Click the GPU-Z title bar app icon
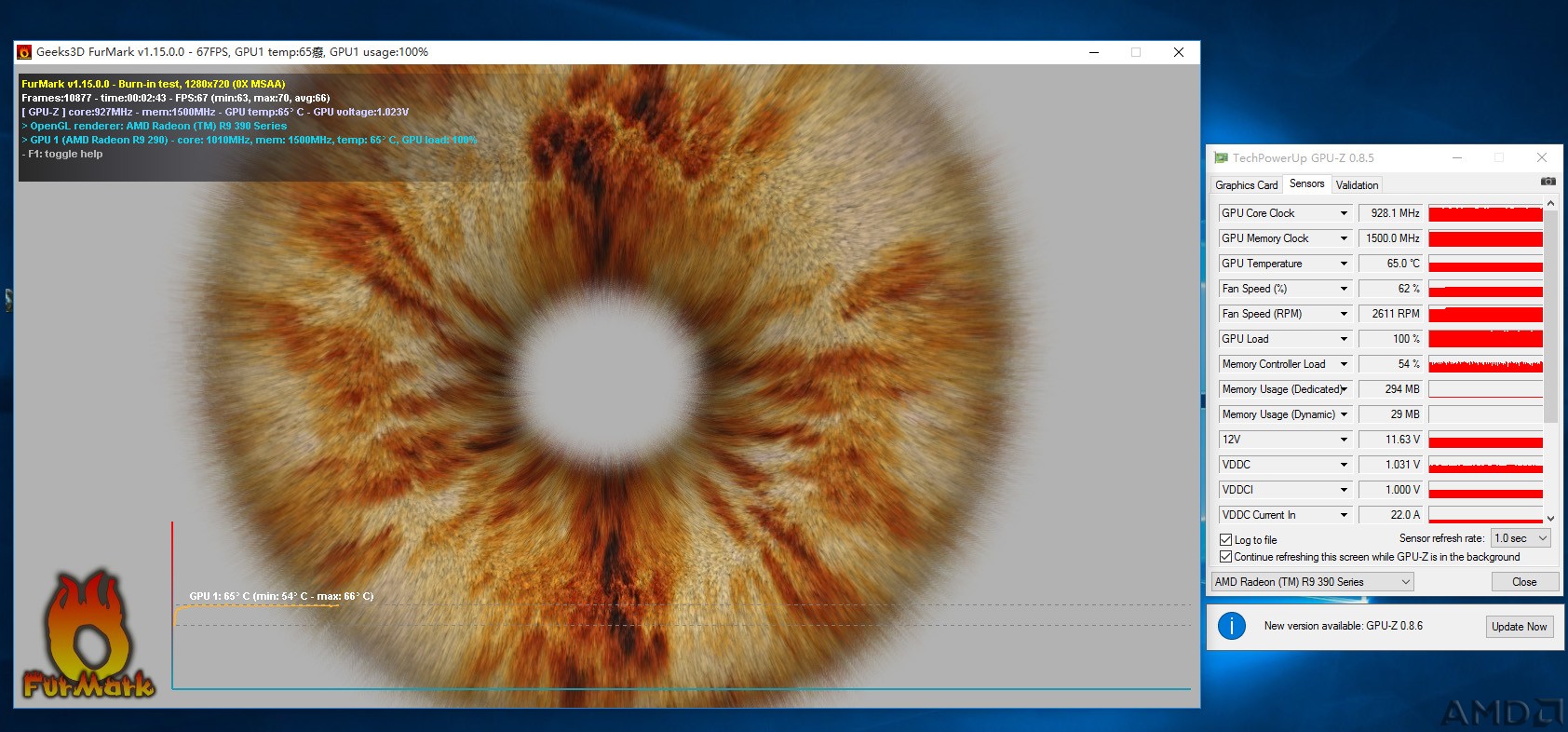Image resolution: width=1568 pixels, height=732 pixels. click(1221, 158)
